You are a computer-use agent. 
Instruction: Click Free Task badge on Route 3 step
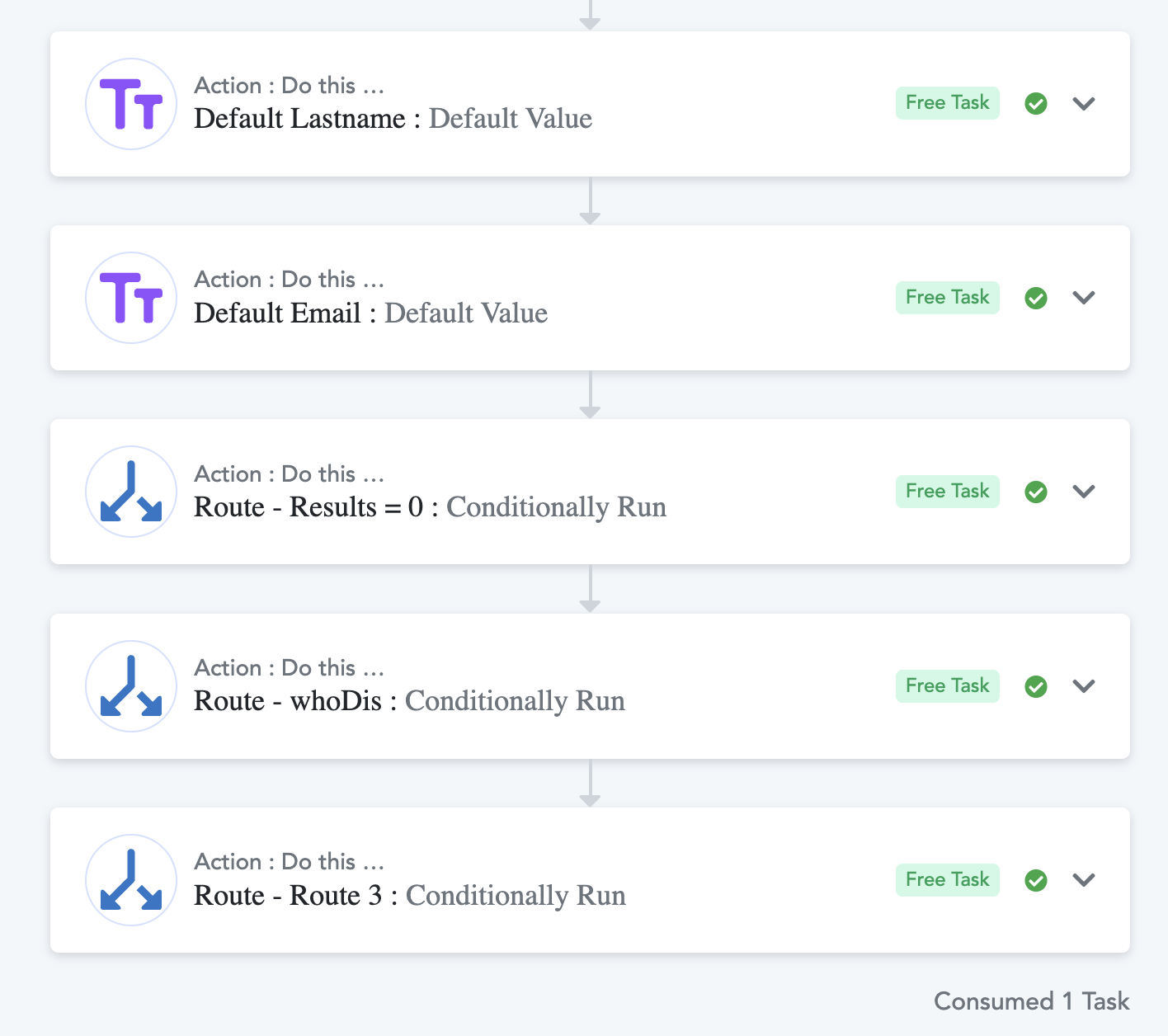pyautogui.click(x=948, y=880)
